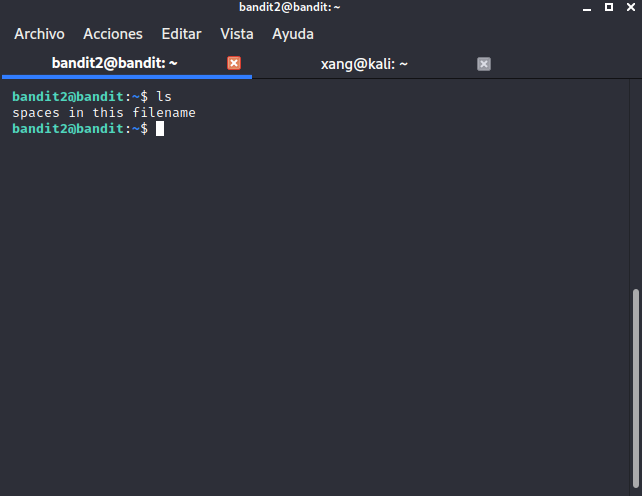This screenshot has height=496, width=642.
Task: Open the Vista menu
Action: click(237, 34)
